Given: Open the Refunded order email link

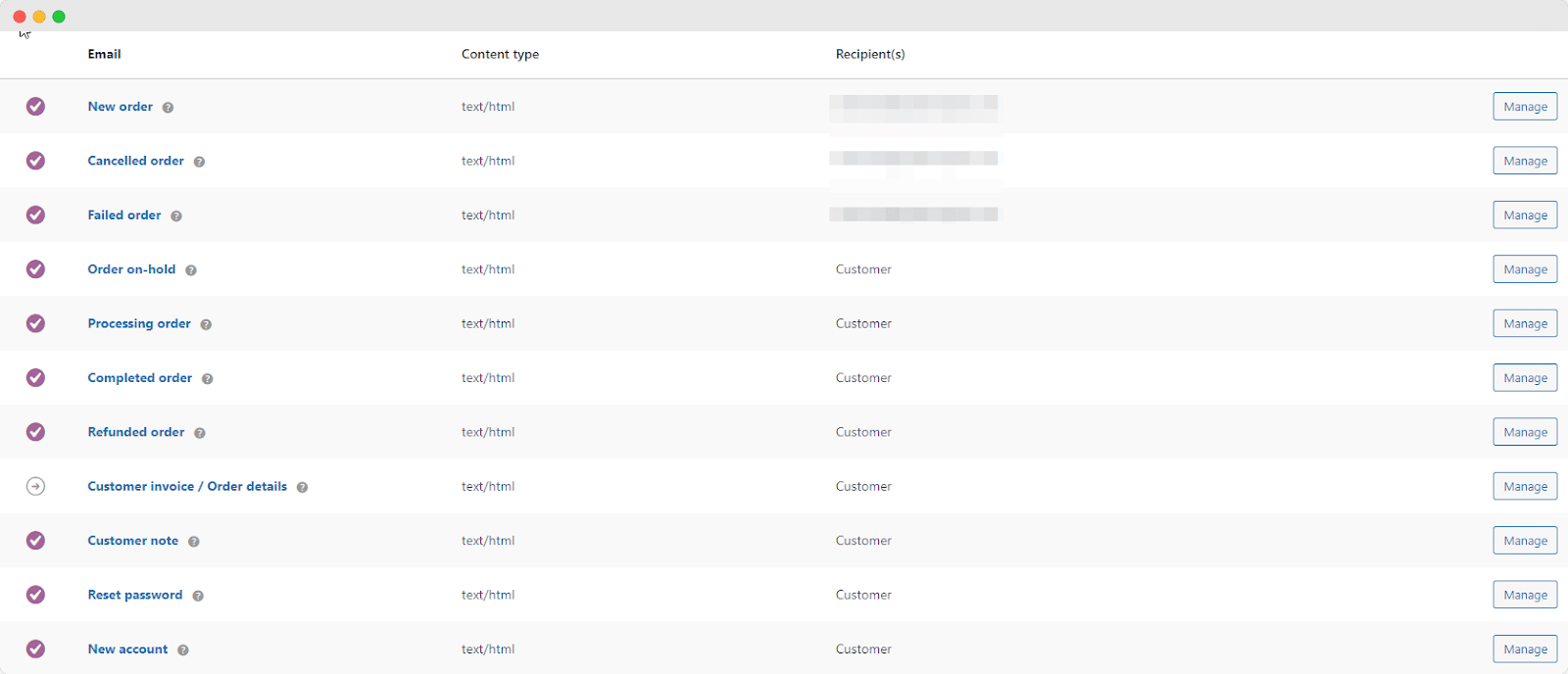Looking at the screenshot, I should (136, 432).
